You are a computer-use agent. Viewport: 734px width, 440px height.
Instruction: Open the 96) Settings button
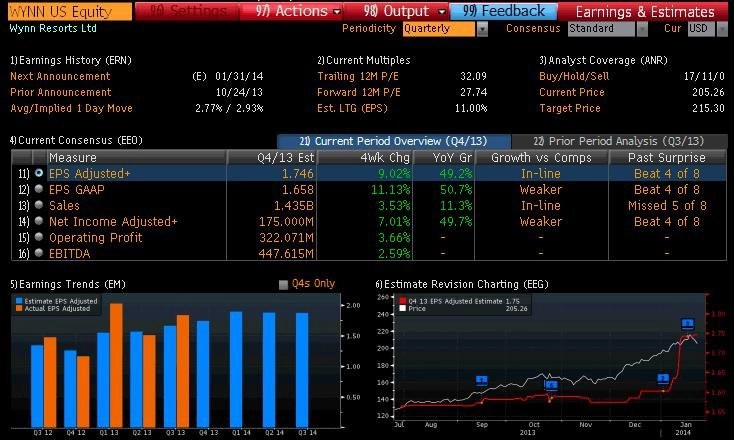point(188,11)
